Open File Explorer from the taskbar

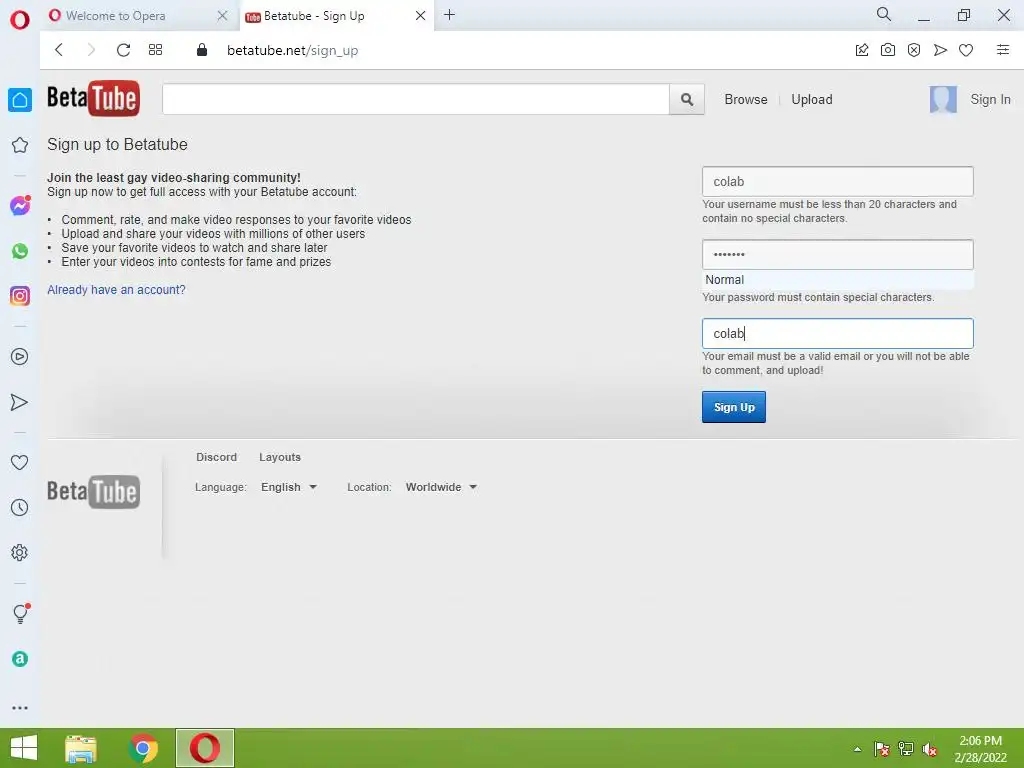[x=81, y=748]
